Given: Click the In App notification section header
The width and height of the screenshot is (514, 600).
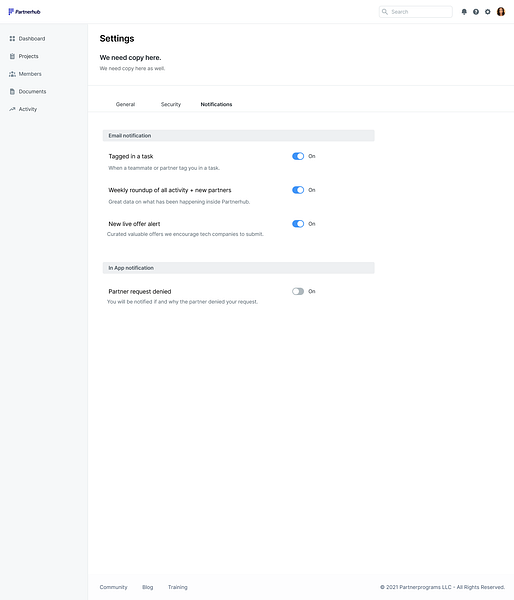Looking at the screenshot, I should coord(238,268).
